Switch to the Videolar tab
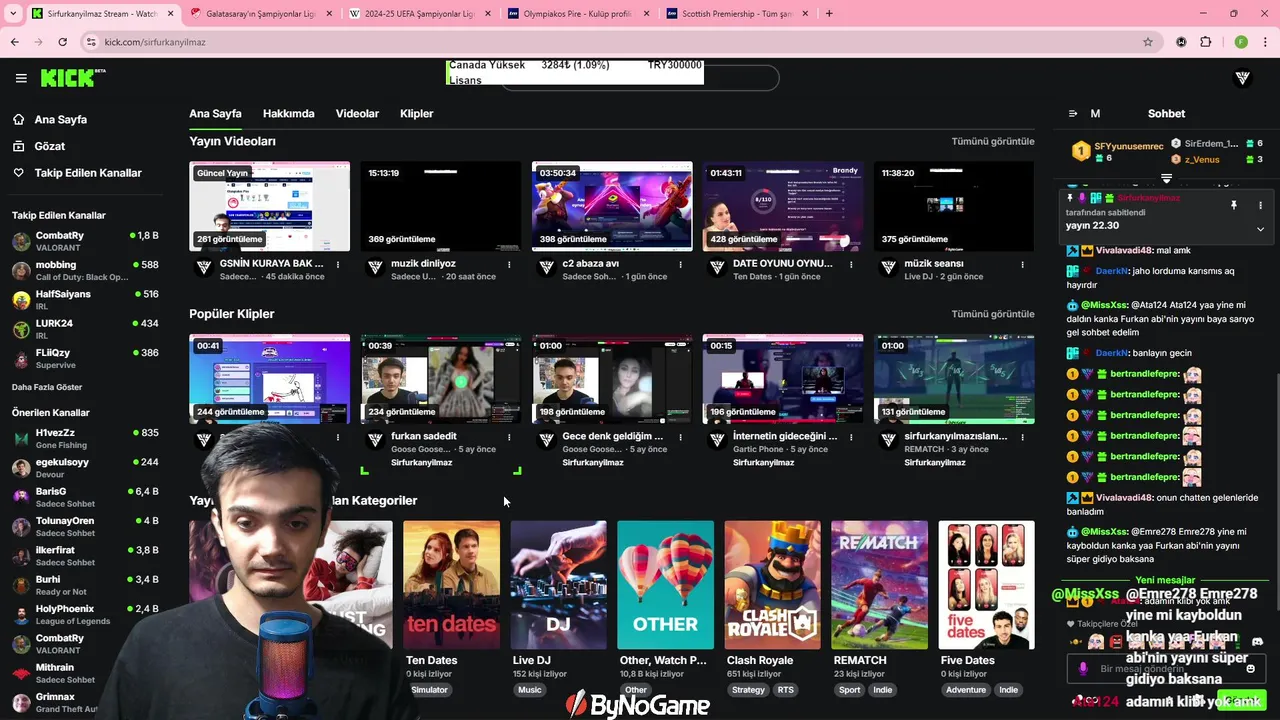1280x720 pixels. point(357,114)
